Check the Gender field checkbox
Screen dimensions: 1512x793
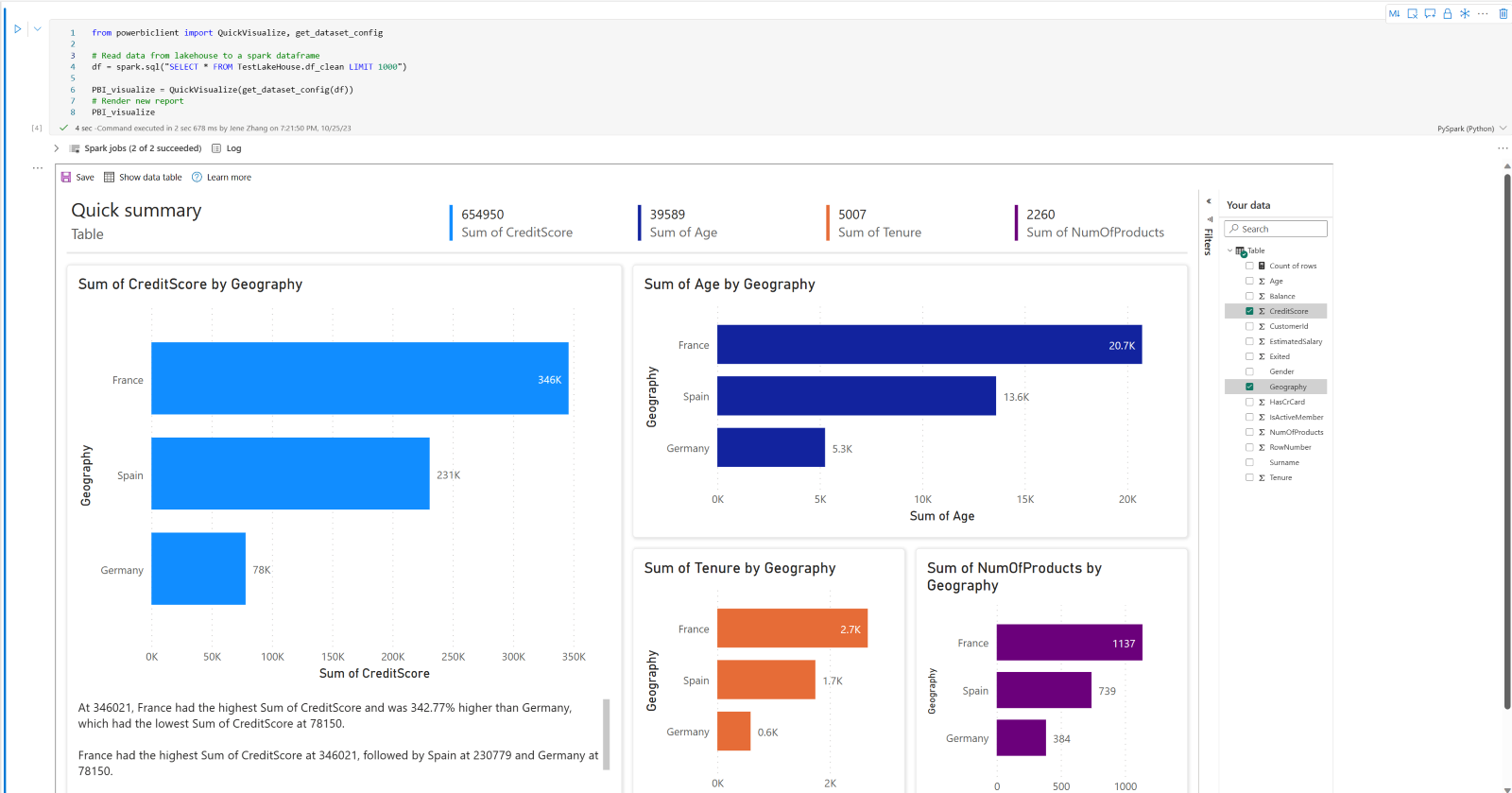tap(1249, 371)
